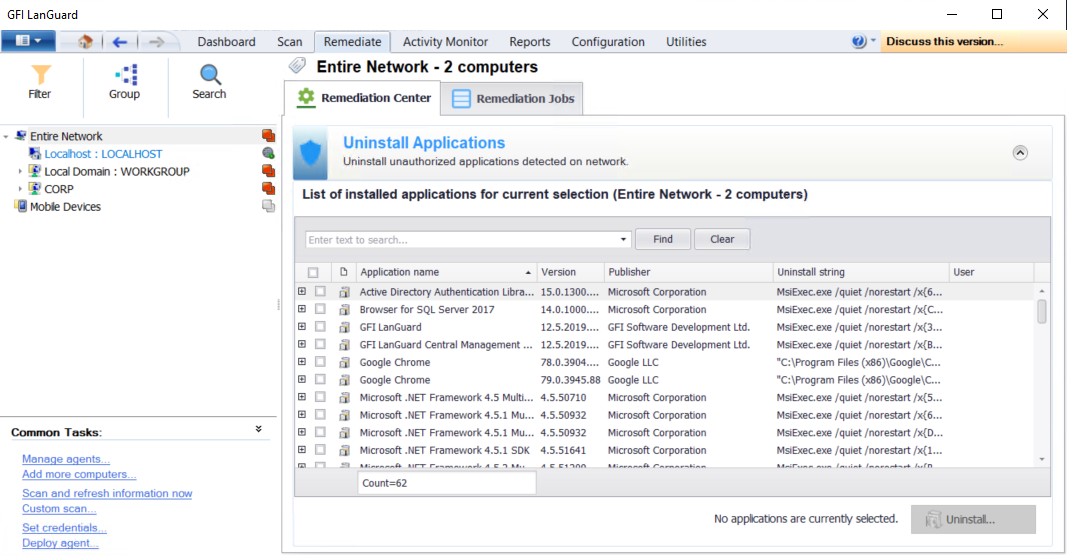Check the Active Directory Authentication Library checkbox
1067x555 pixels.
tap(321, 291)
